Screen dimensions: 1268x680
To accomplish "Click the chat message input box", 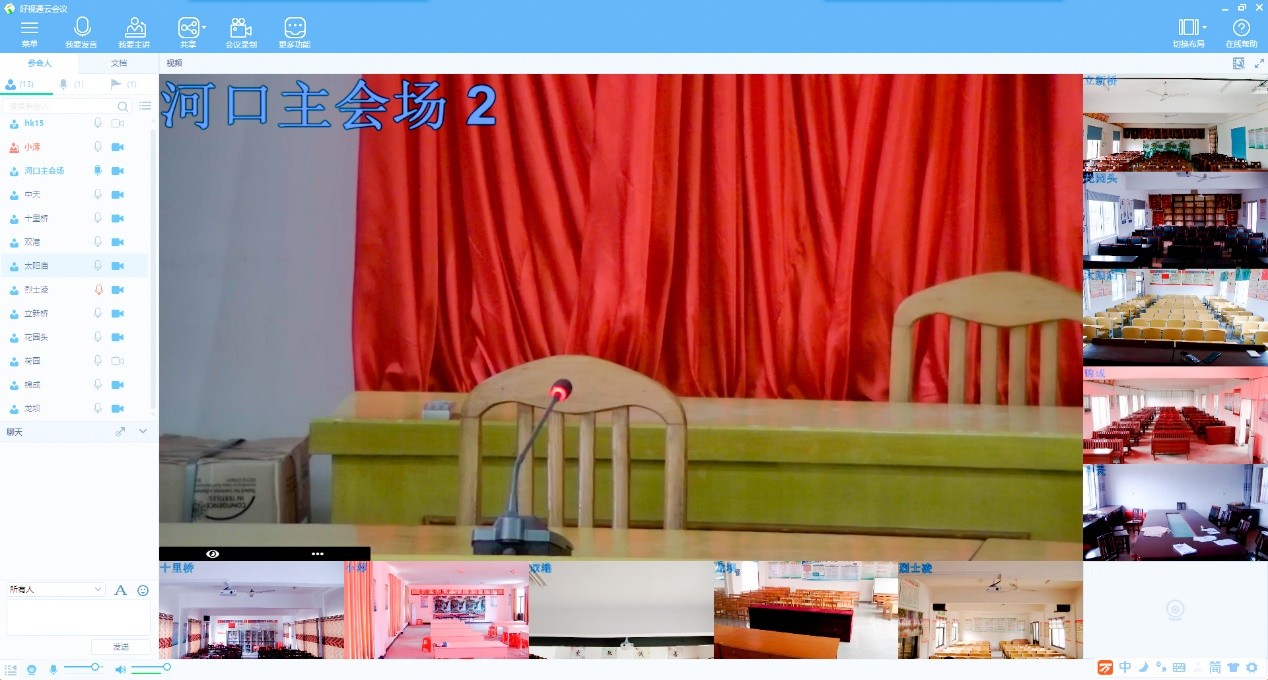I will coord(78,617).
